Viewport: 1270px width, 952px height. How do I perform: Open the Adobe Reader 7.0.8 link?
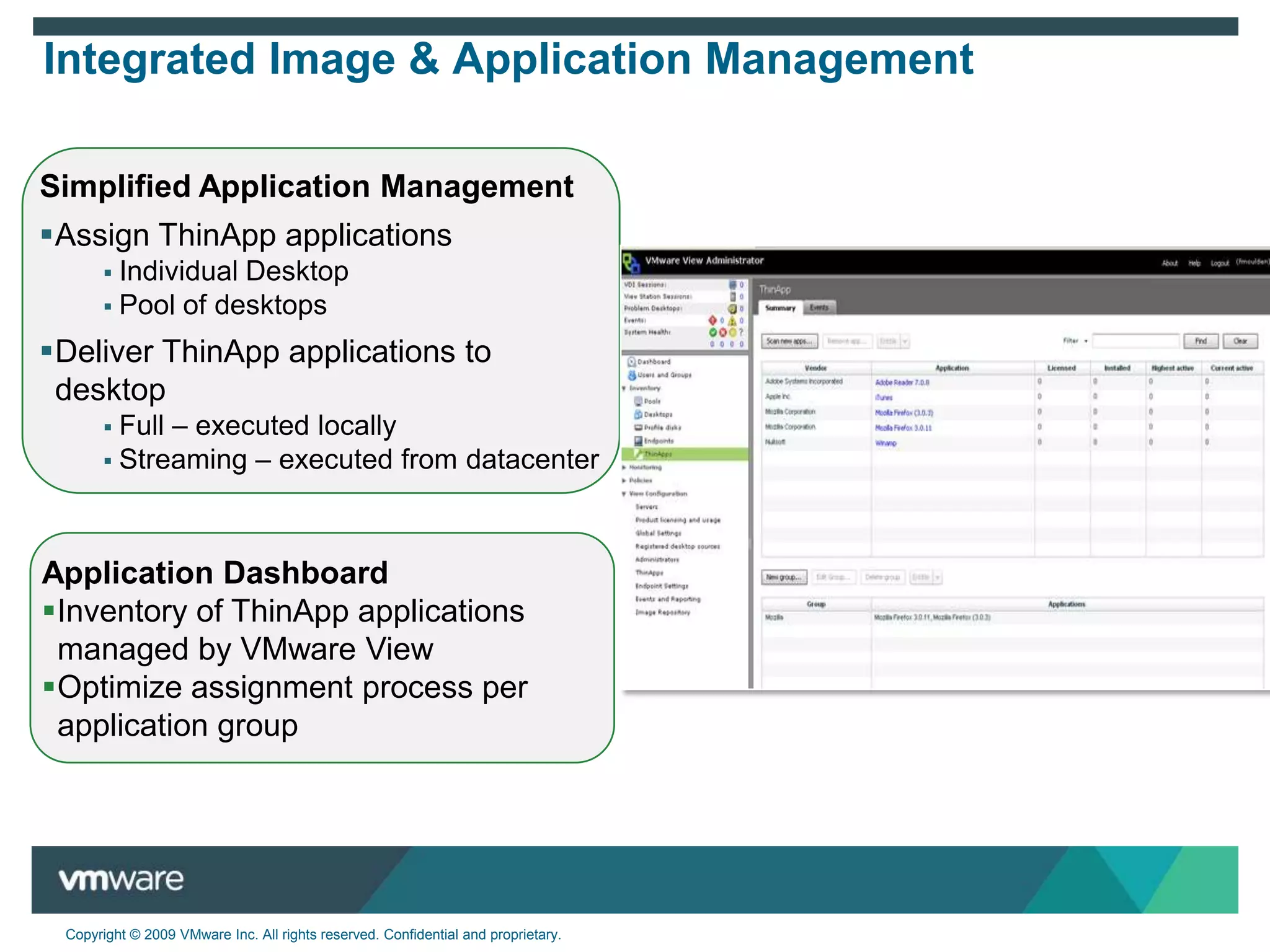pyautogui.click(x=902, y=382)
